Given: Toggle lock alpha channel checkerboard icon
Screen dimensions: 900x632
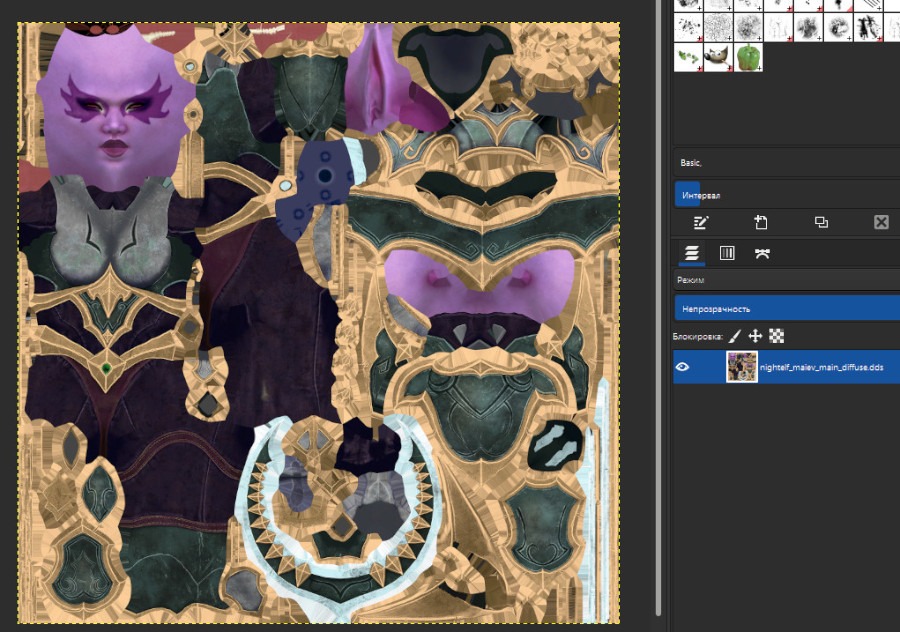Looking at the screenshot, I should coord(777,336).
